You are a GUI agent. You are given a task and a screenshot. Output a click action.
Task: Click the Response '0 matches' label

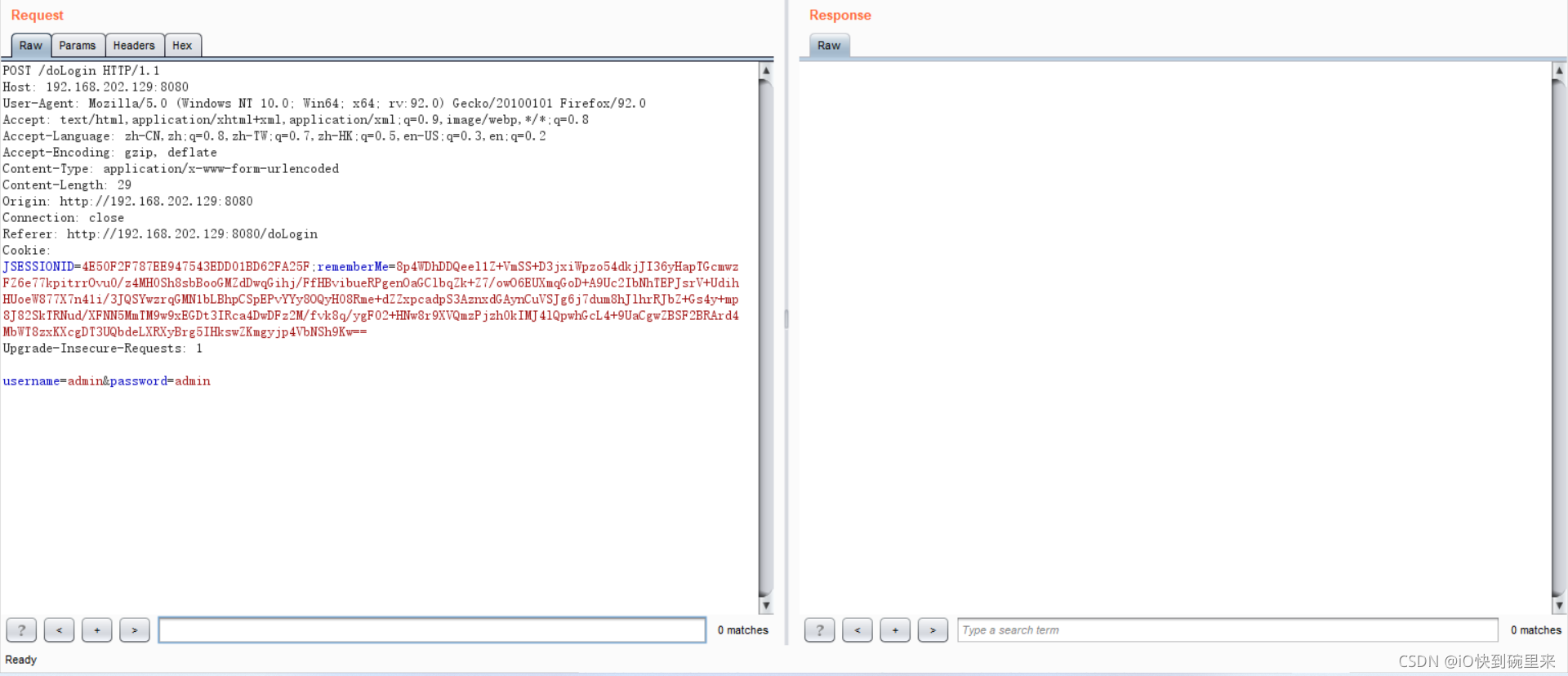pos(1536,630)
